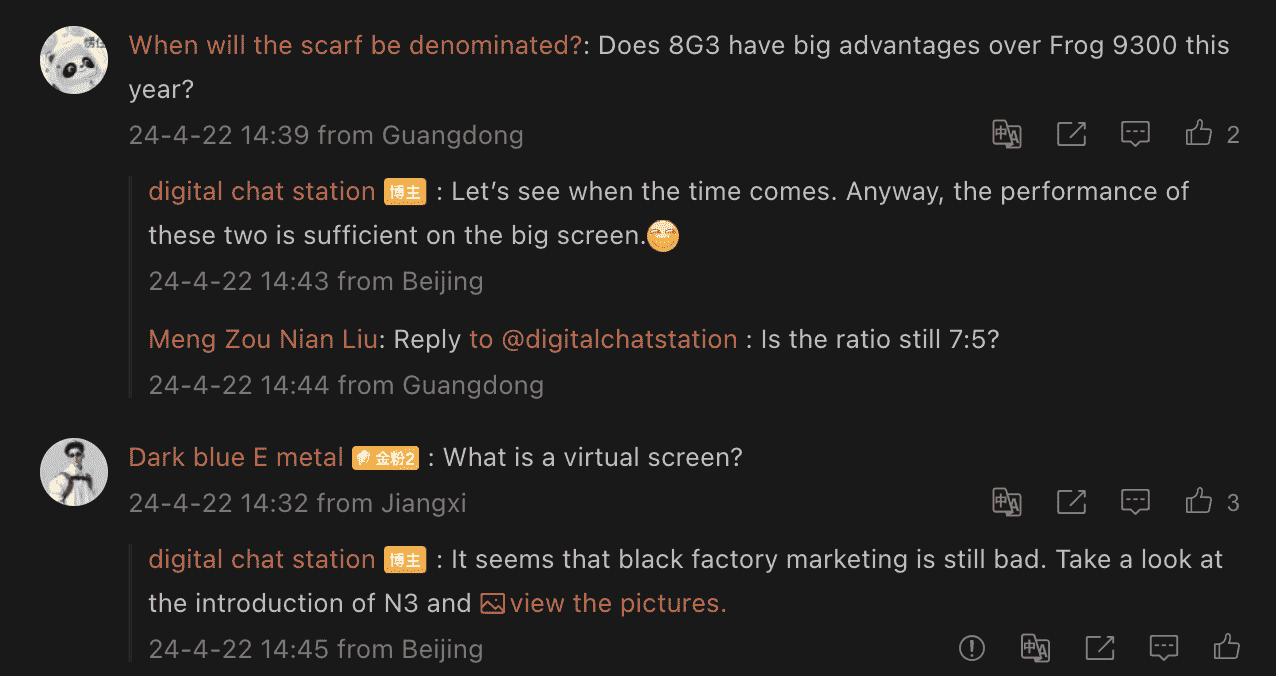Screen dimensions: 1276x676
Task: Open reply box for black factory marketing reply
Action: point(1163,648)
